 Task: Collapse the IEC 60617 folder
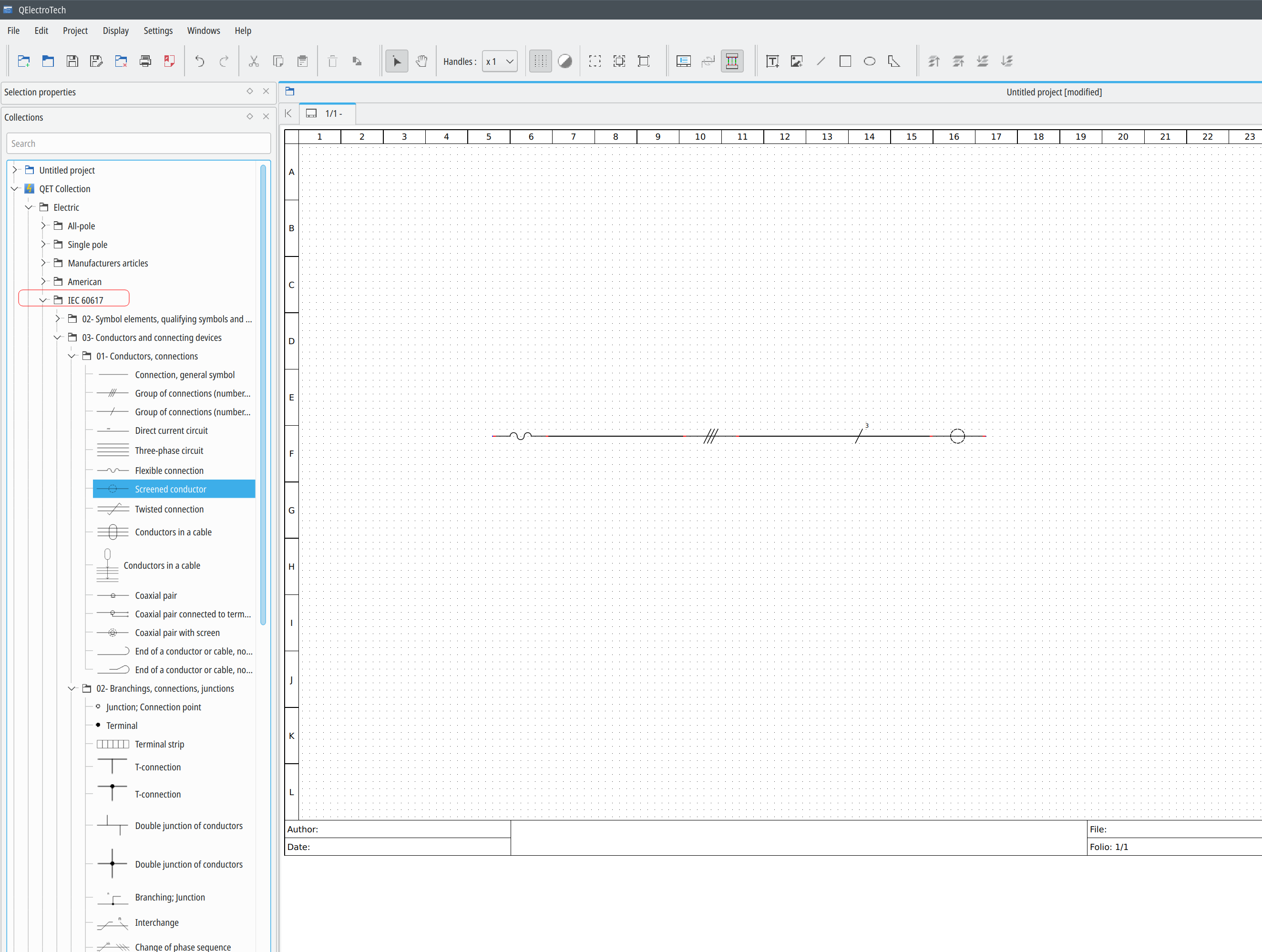43,300
